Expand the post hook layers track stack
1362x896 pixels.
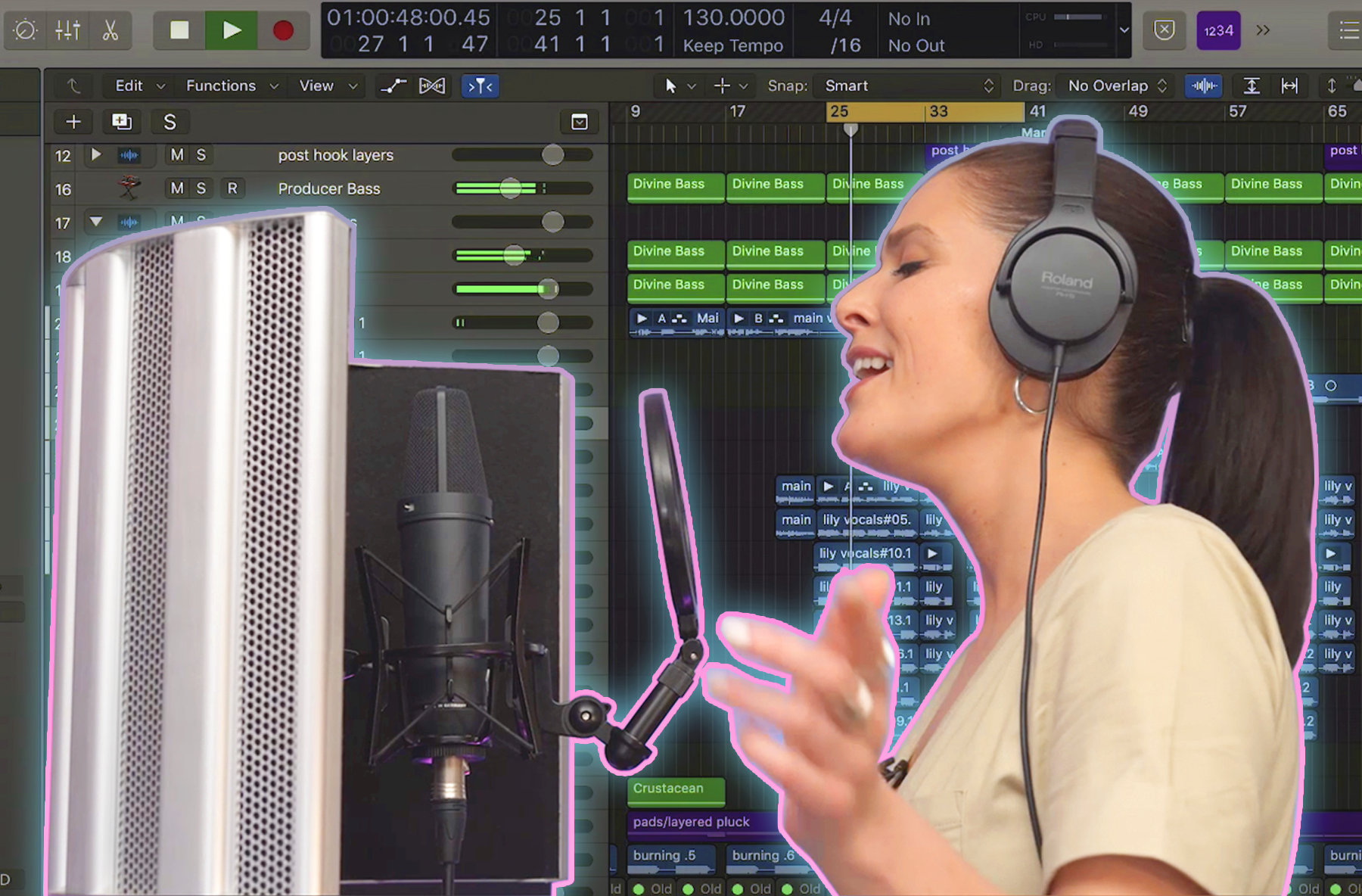tap(96, 154)
